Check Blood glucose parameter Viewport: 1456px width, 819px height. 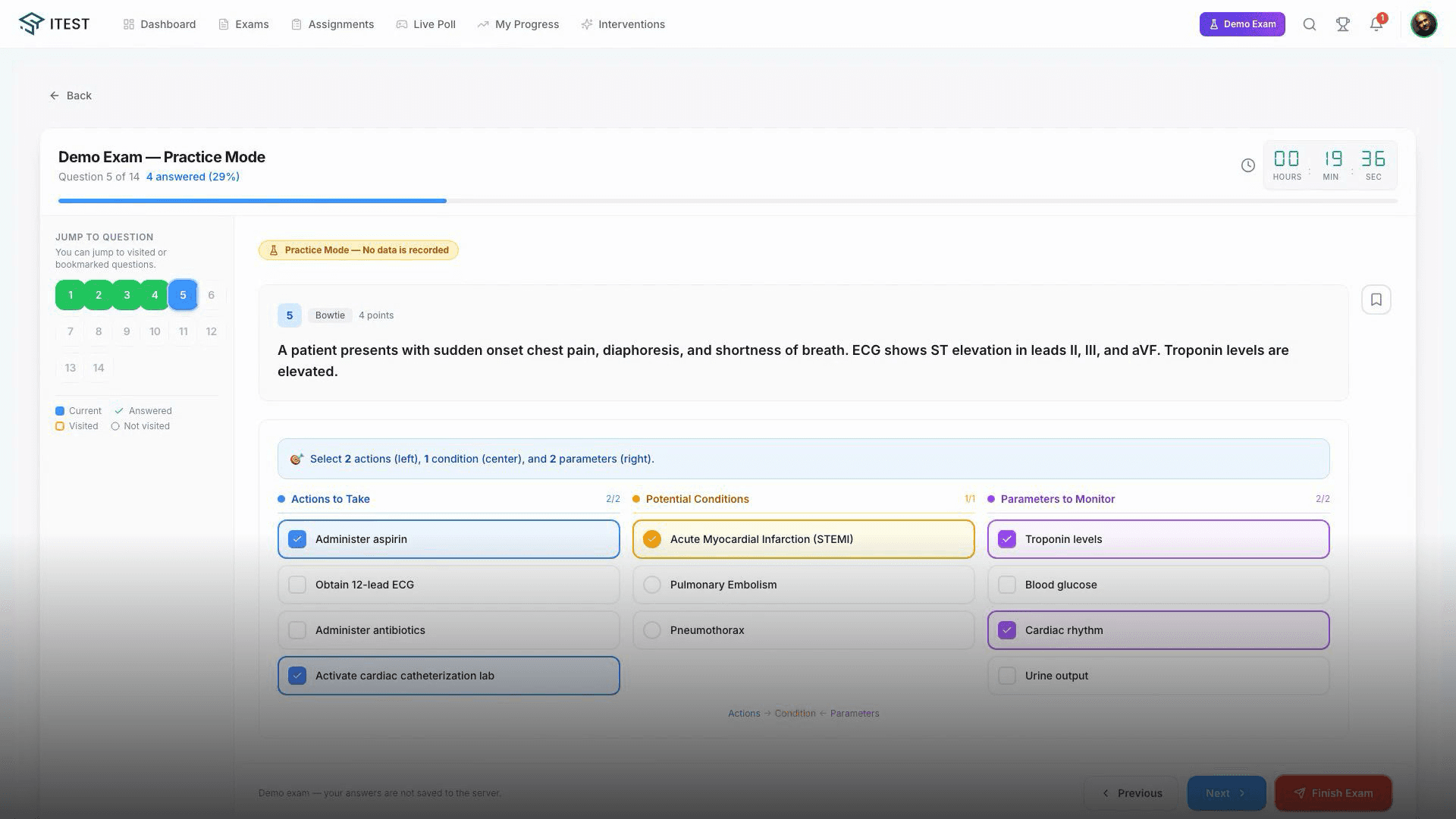click(1158, 585)
